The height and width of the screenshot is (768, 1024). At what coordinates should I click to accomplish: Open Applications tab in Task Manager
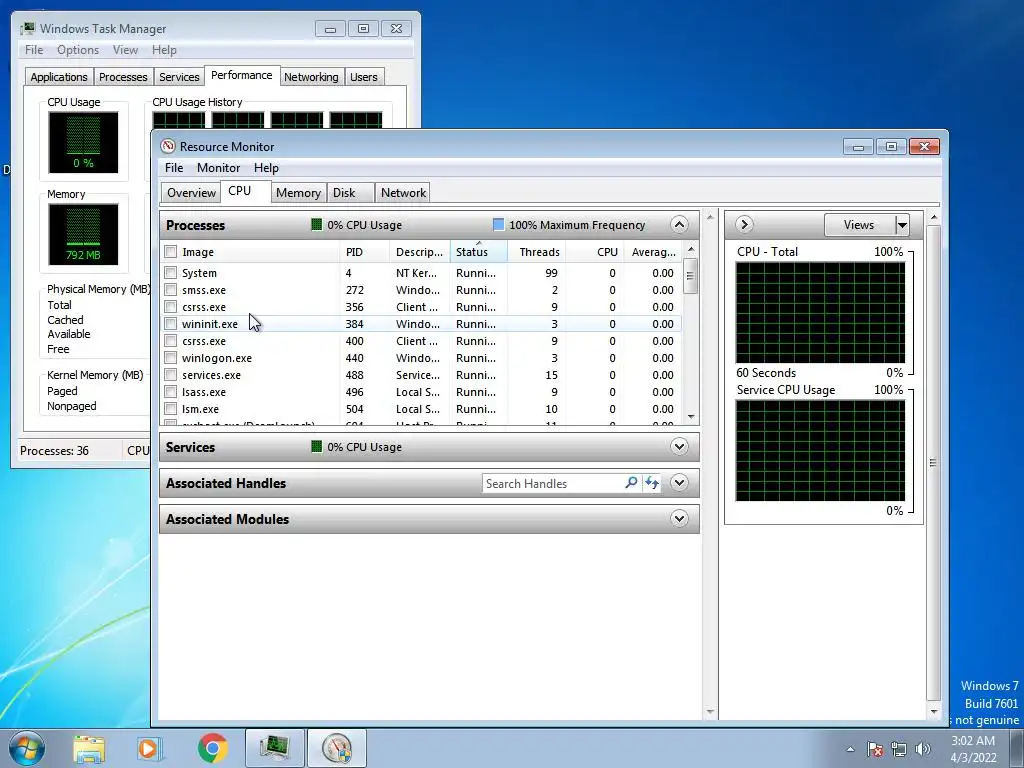tap(59, 77)
